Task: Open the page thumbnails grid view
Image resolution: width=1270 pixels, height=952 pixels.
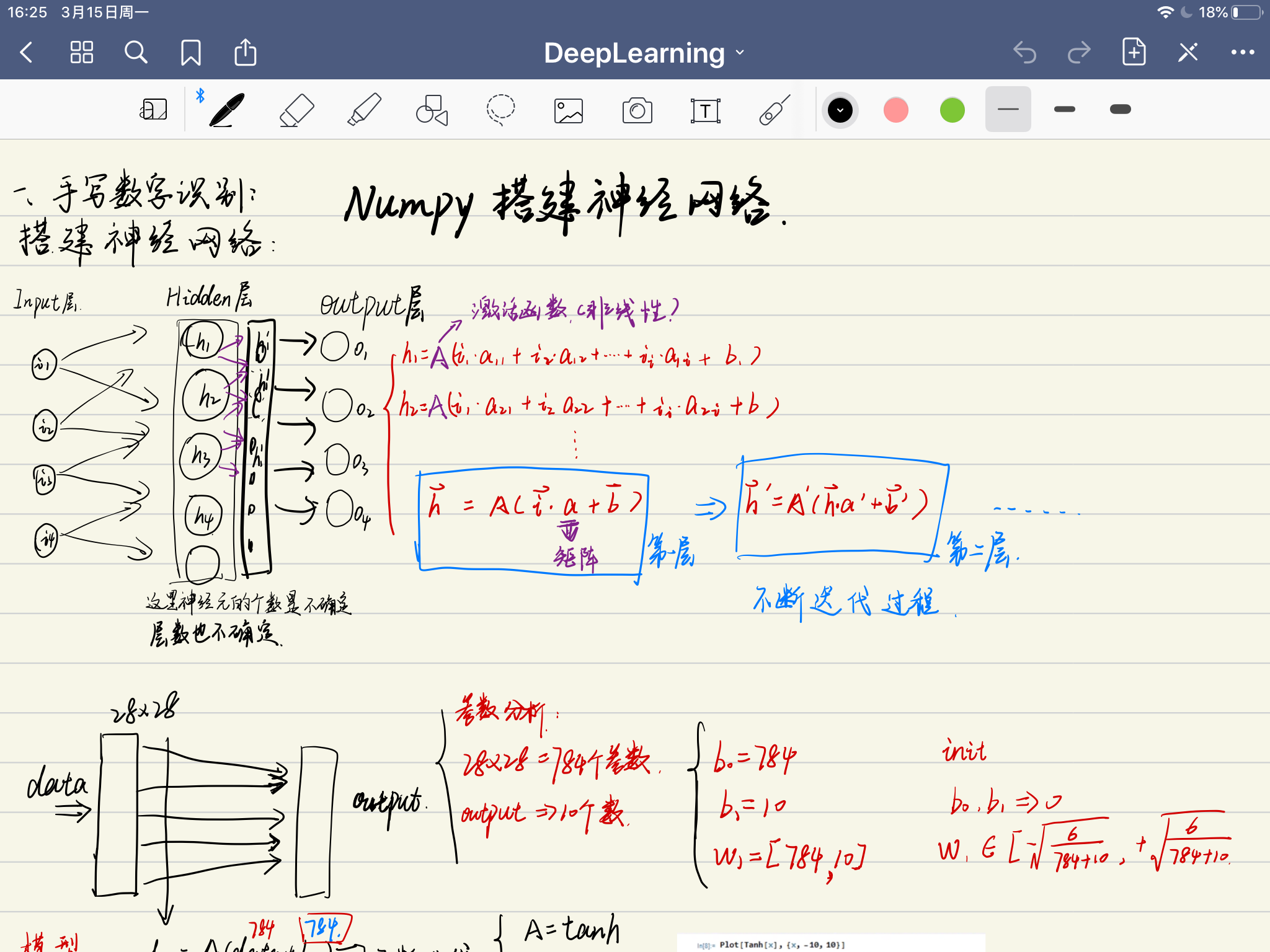Action: (81, 53)
